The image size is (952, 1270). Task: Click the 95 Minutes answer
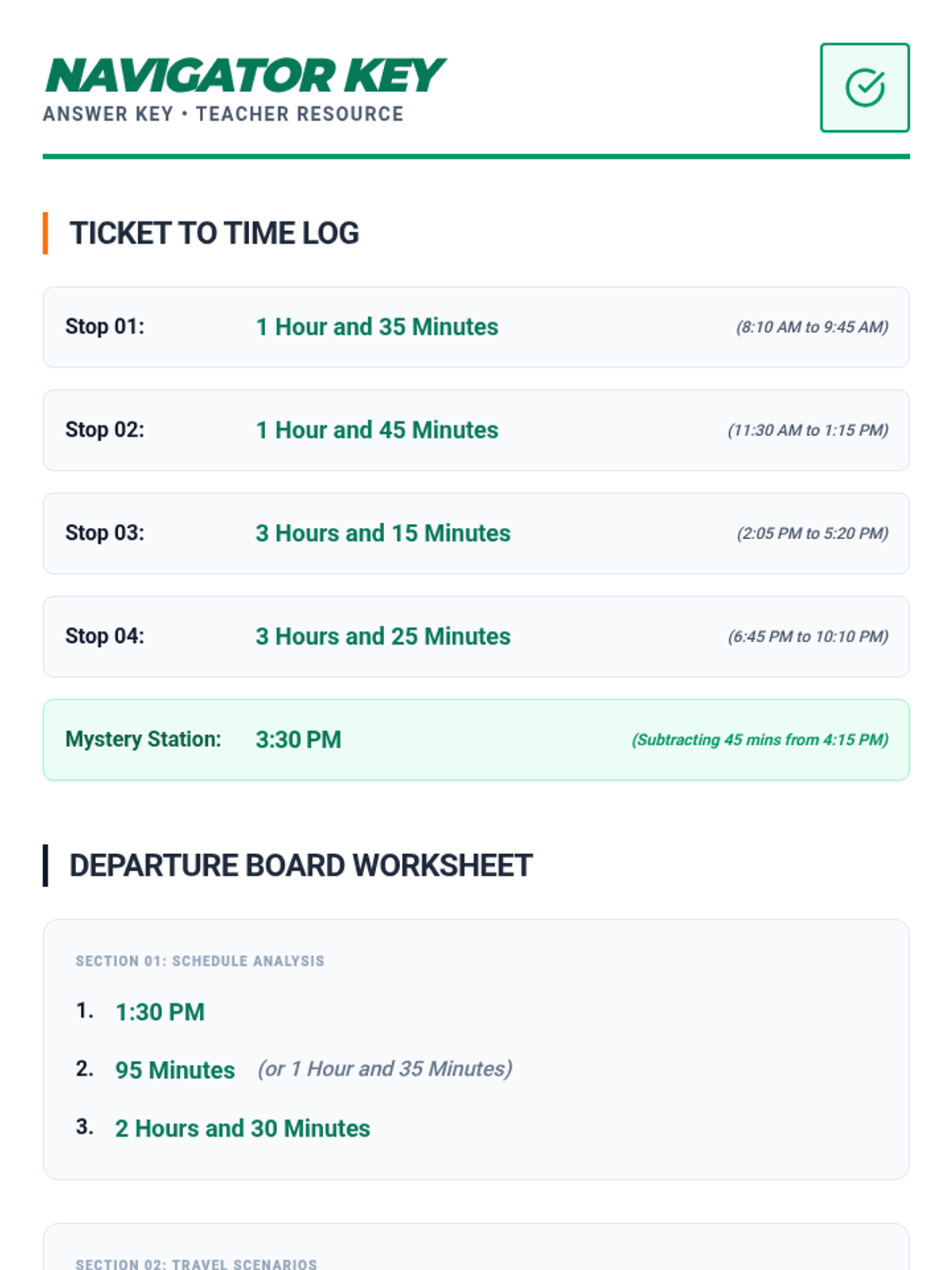[x=175, y=1070]
